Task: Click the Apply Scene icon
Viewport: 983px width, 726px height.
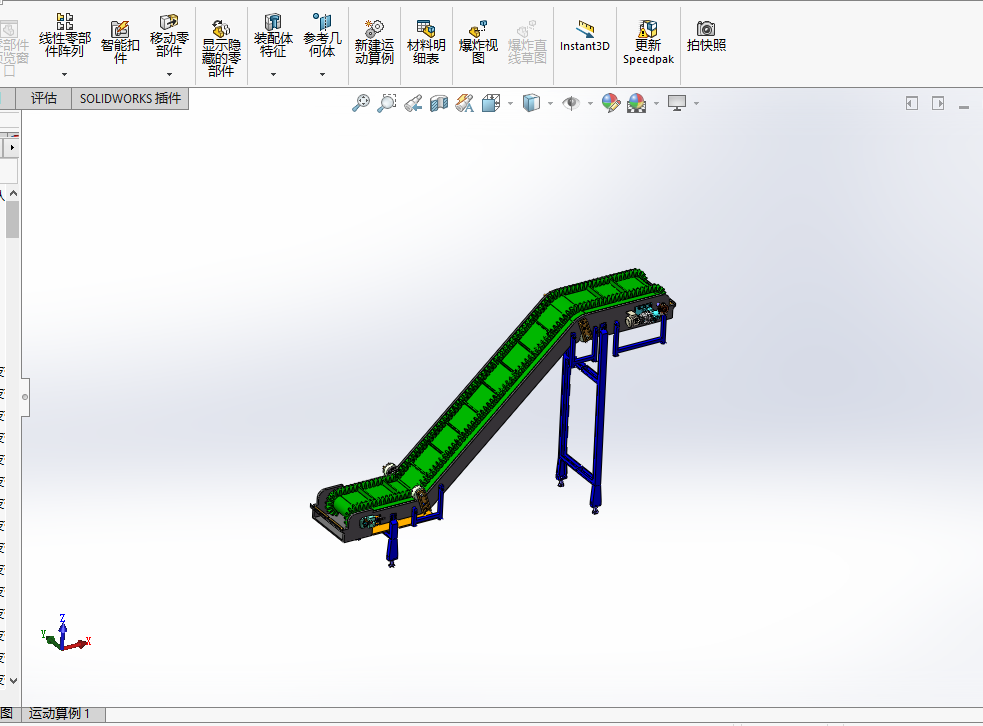Action: pos(636,103)
